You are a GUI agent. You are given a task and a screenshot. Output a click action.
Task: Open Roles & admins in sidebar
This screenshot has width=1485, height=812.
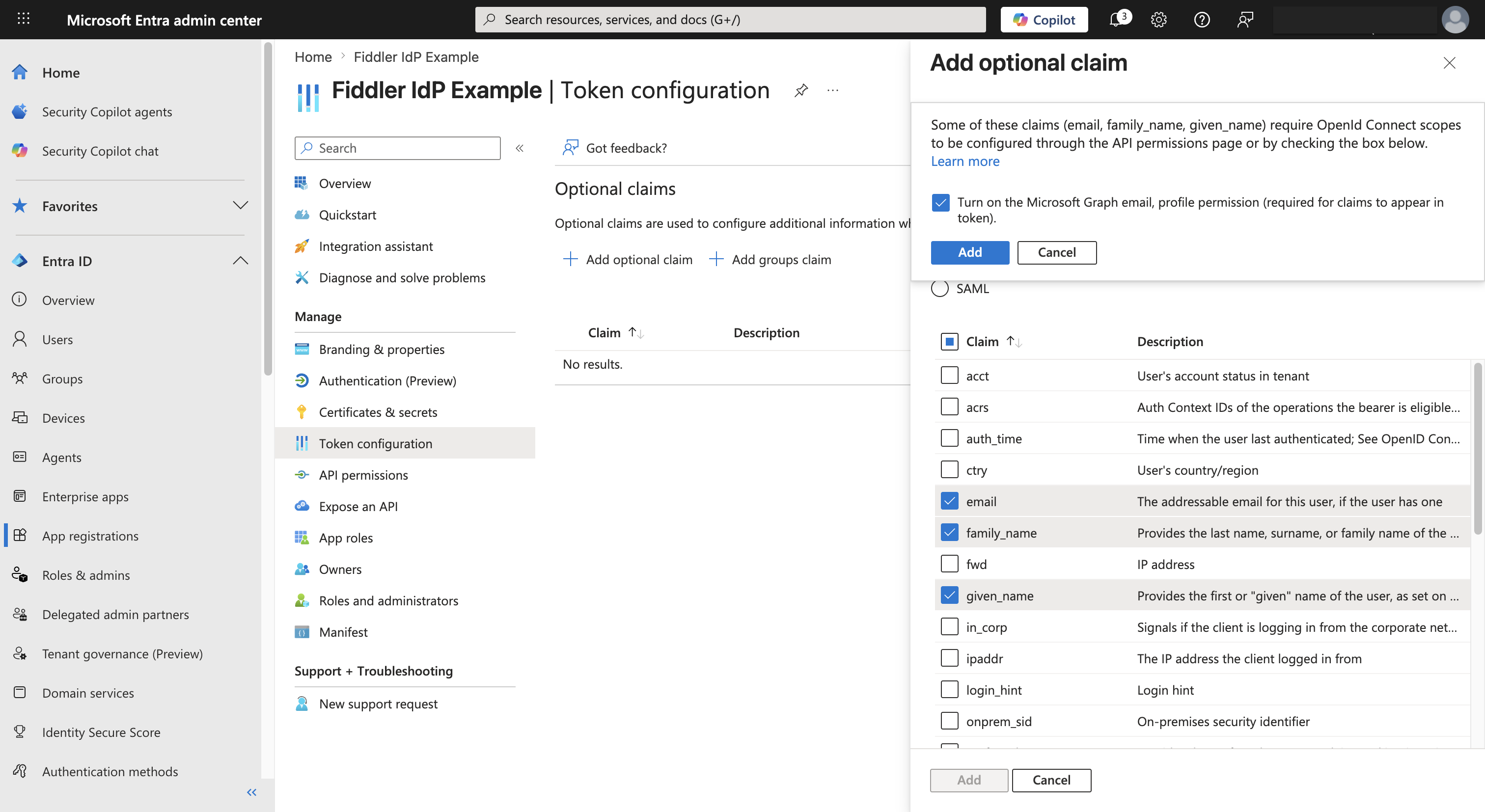pyautogui.click(x=86, y=574)
